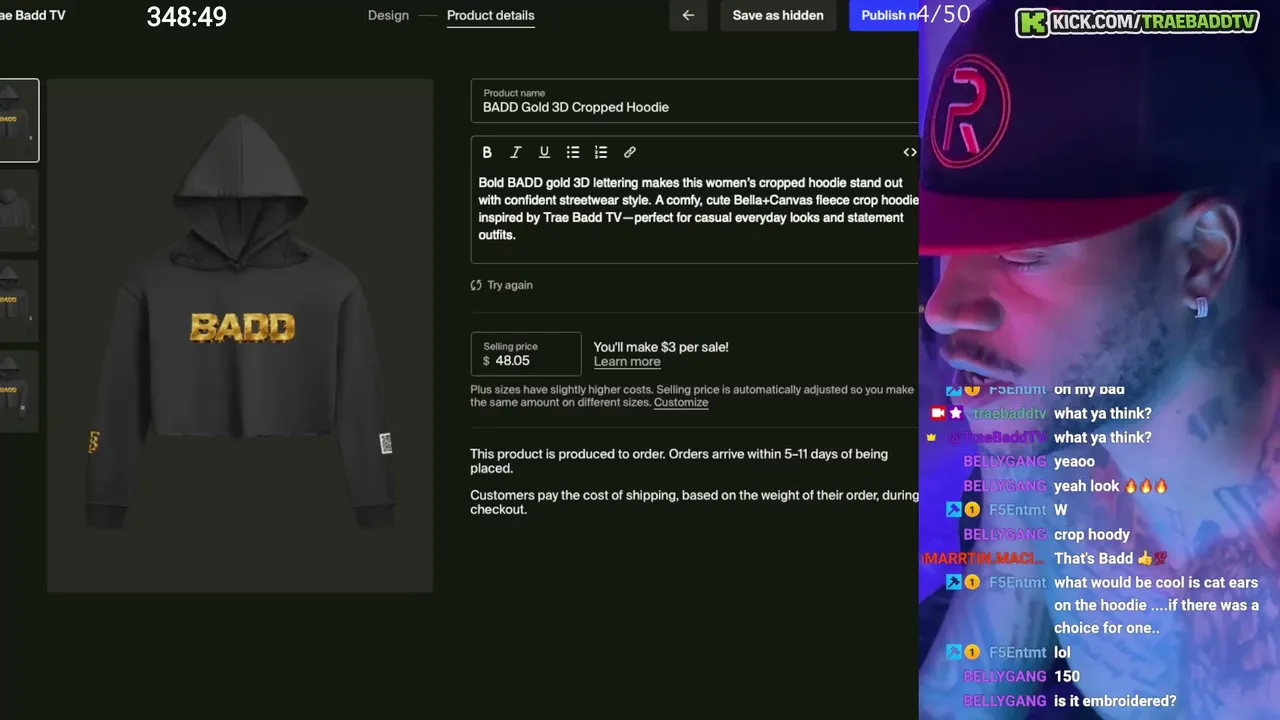This screenshot has width=1280, height=720.
Task: Click the Try again regenerate icon
Action: point(476,285)
